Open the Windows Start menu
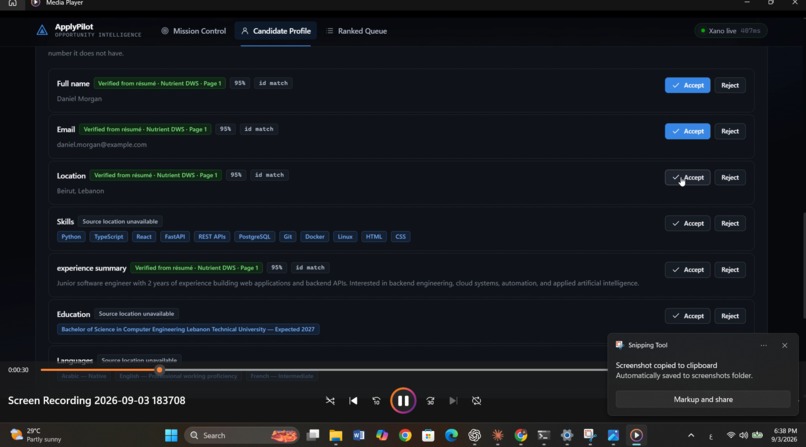This screenshot has width=806, height=447. [x=171, y=435]
